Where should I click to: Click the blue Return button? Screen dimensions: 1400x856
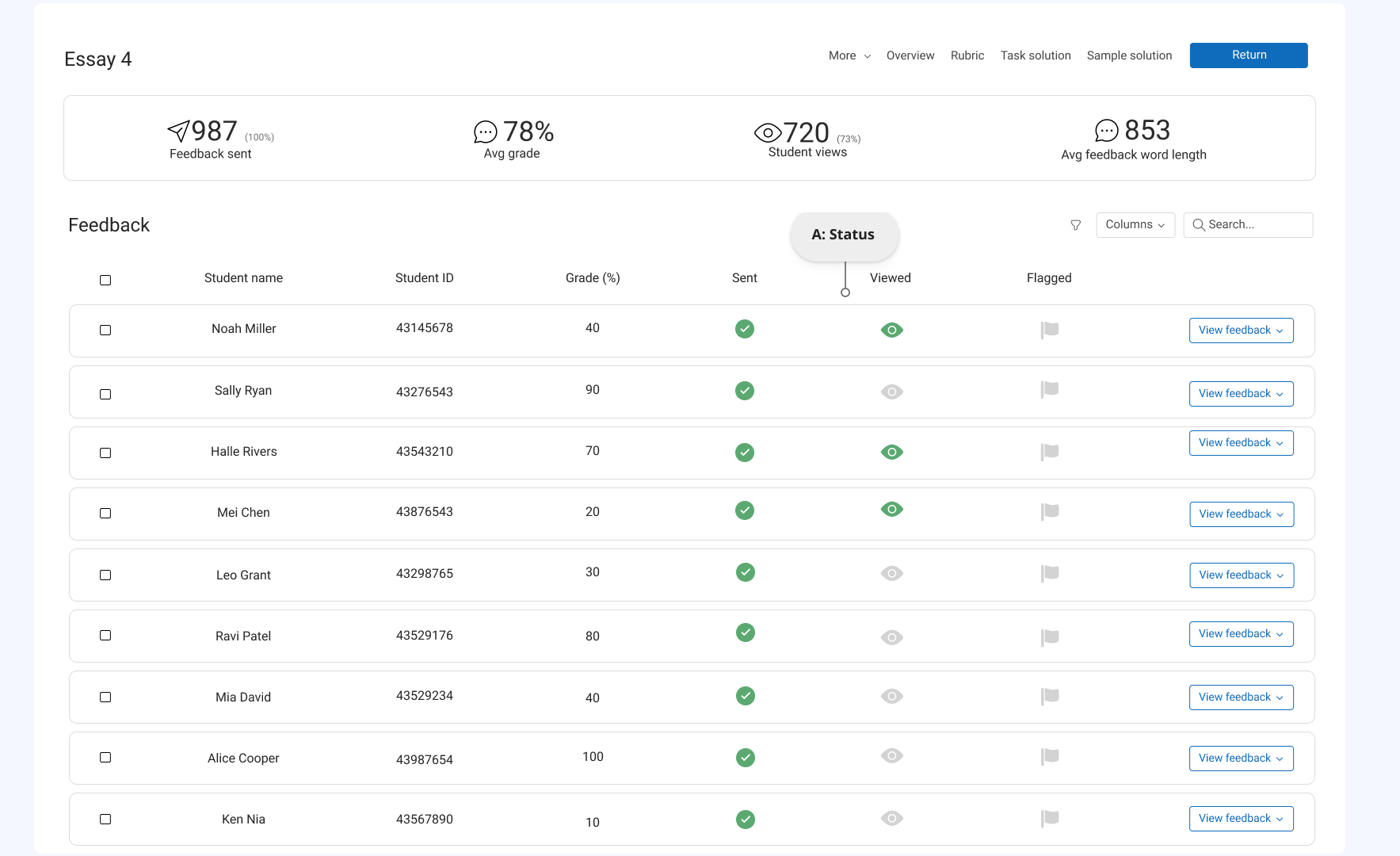[1249, 55]
